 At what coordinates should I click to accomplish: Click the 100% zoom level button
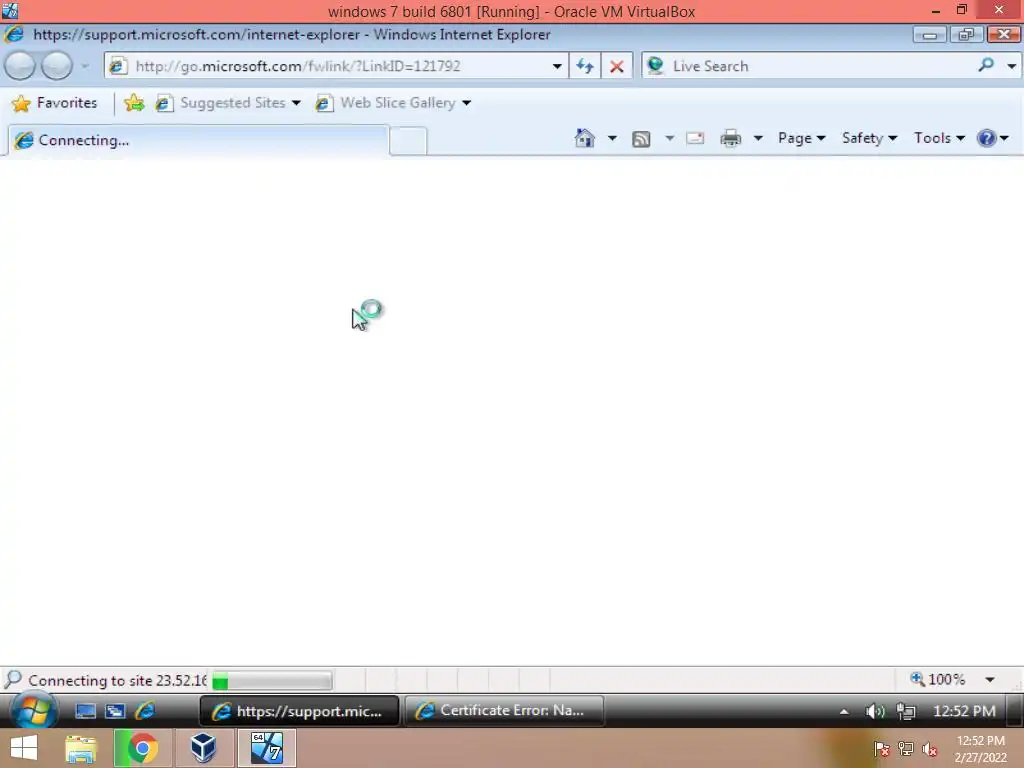click(x=938, y=679)
